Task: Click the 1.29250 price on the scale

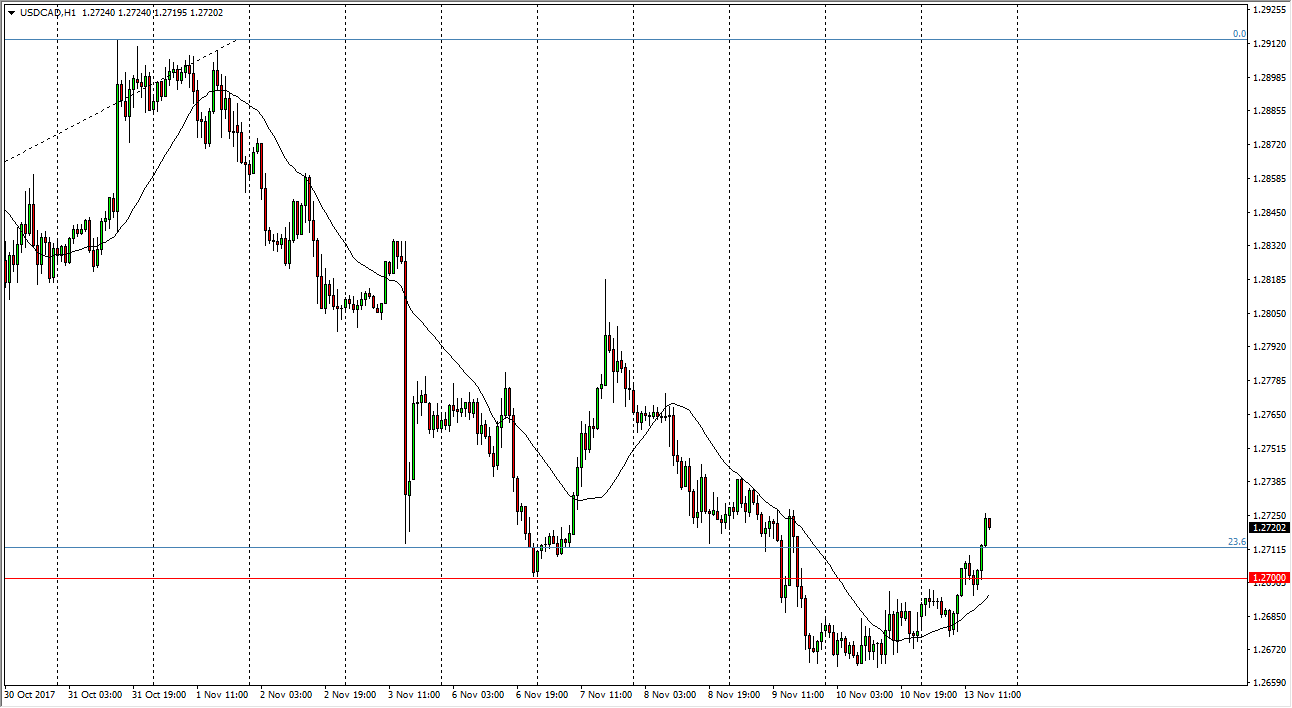Action: tap(1269, 10)
